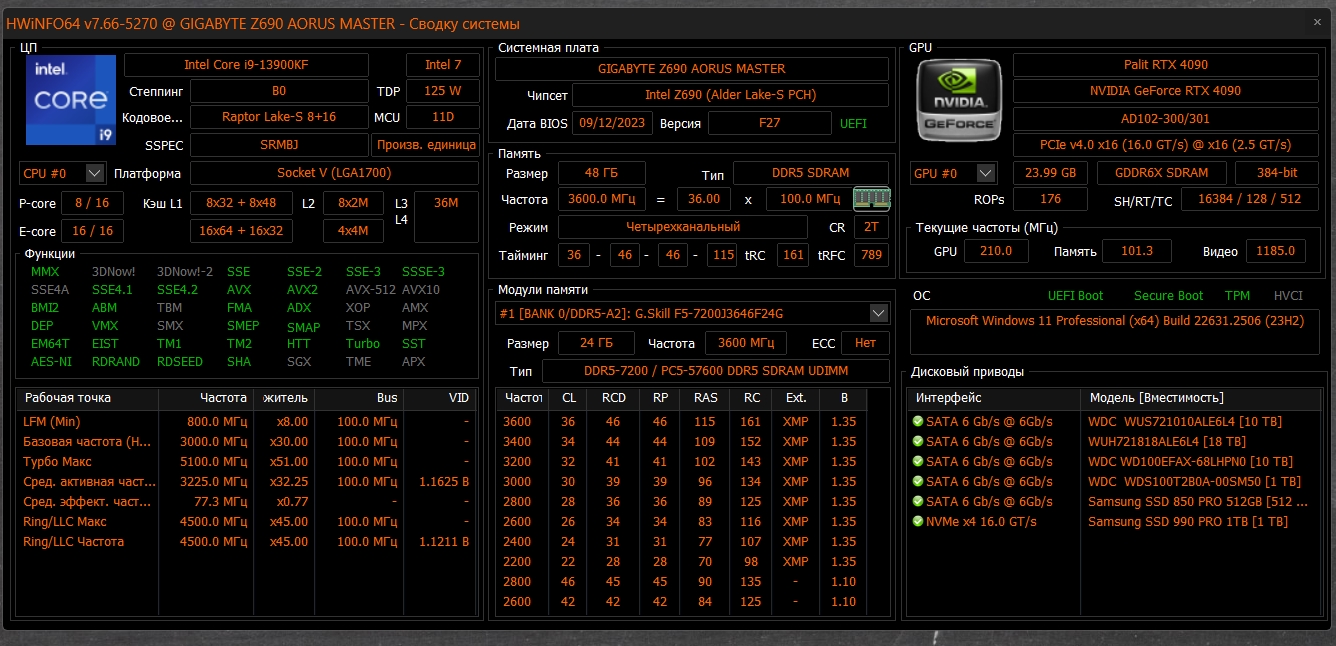Click the HVCI indicator

click(x=1288, y=296)
